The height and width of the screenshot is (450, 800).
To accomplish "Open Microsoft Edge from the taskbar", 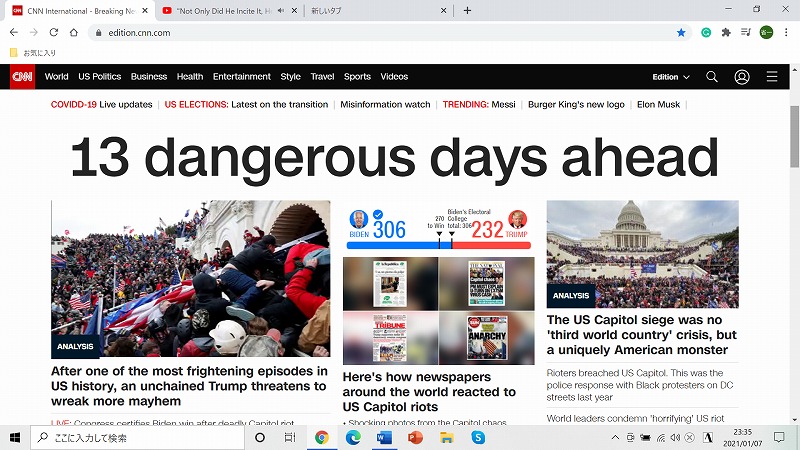I will pyautogui.click(x=353, y=438).
